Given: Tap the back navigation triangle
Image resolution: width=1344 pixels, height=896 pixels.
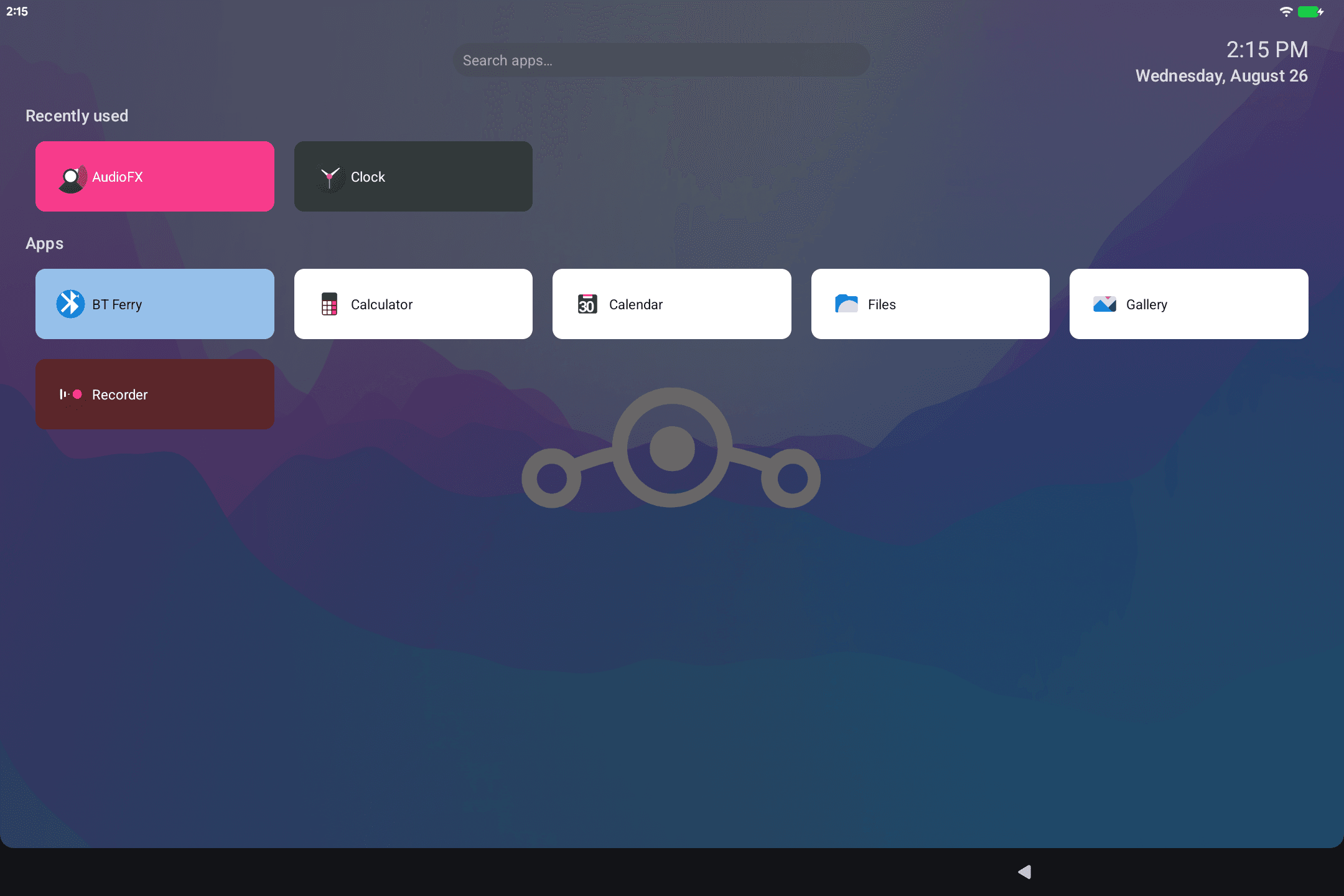Looking at the screenshot, I should click(1025, 872).
